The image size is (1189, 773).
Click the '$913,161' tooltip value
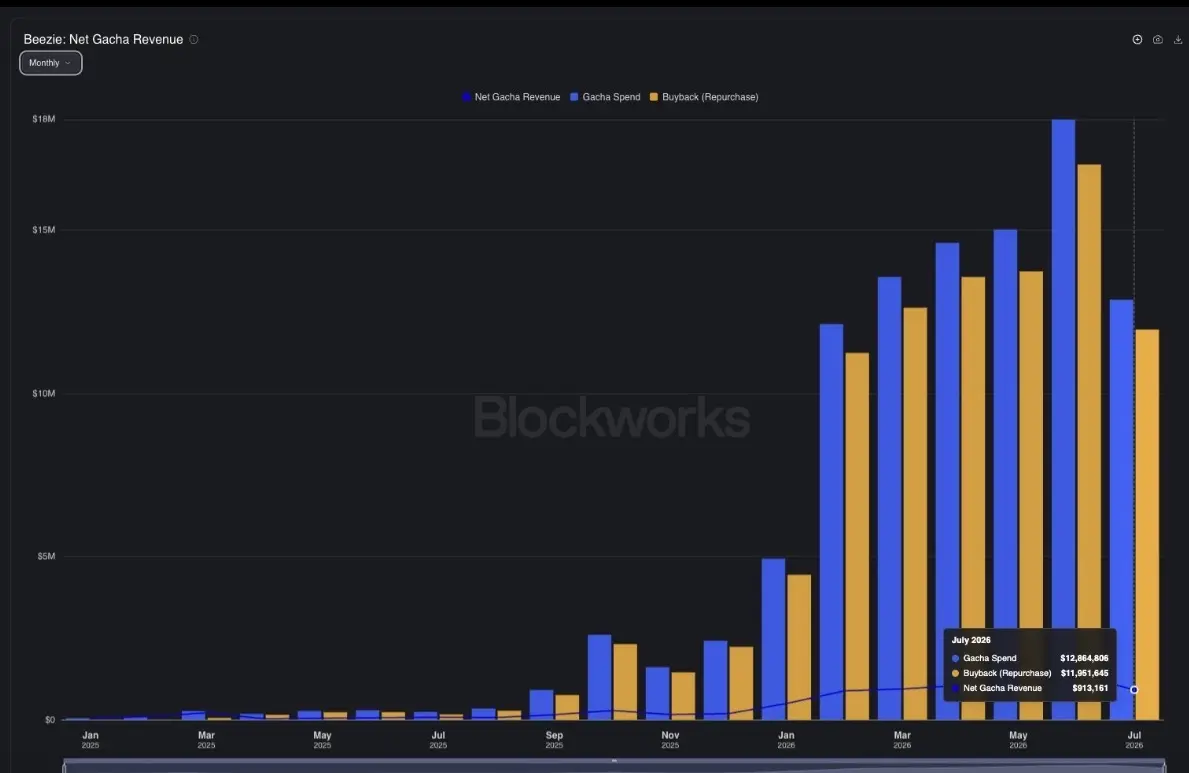click(1090, 689)
